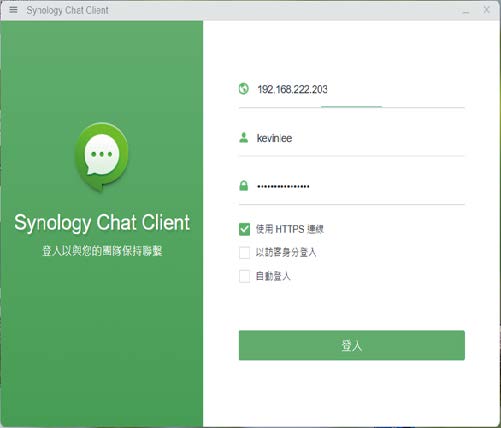Click the Synology Chat Client window title

pyautogui.click(x=68, y=10)
